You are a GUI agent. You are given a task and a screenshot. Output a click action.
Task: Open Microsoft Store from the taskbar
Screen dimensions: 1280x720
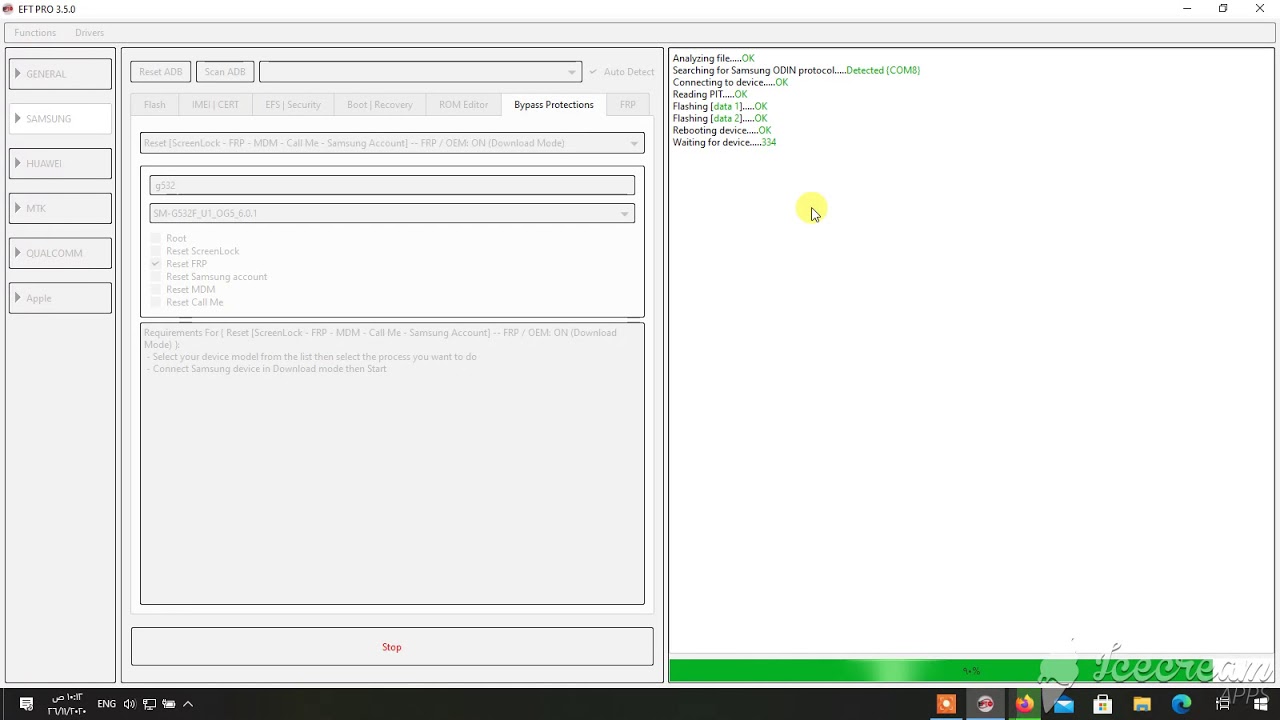pyautogui.click(x=1102, y=704)
